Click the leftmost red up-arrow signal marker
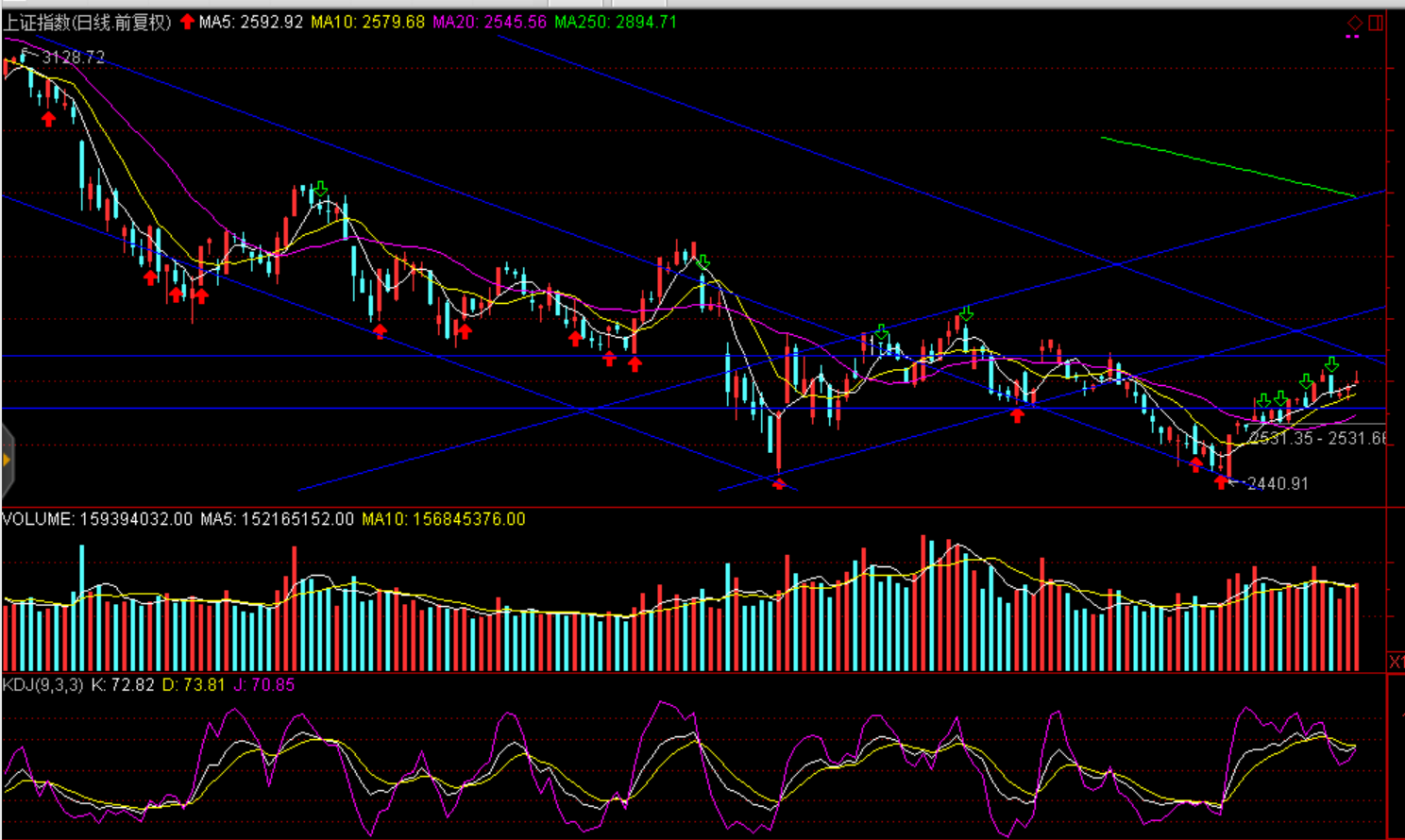This screenshot has height=840, width=1405. pyautogui.click(x=48, y=119)
